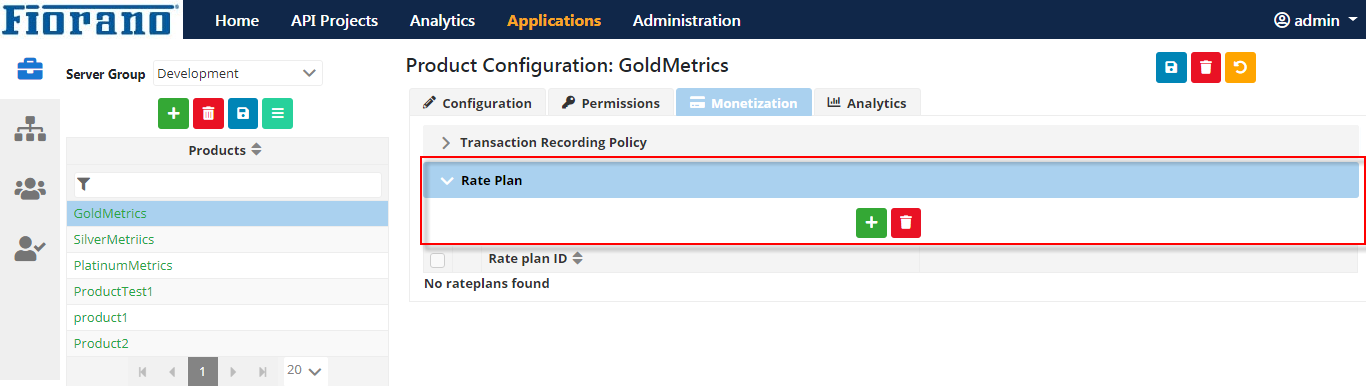Viewport: 1366px width, 386px height.
Task: Delete the selected product in the products toolbar
Action: coord(208,114)
